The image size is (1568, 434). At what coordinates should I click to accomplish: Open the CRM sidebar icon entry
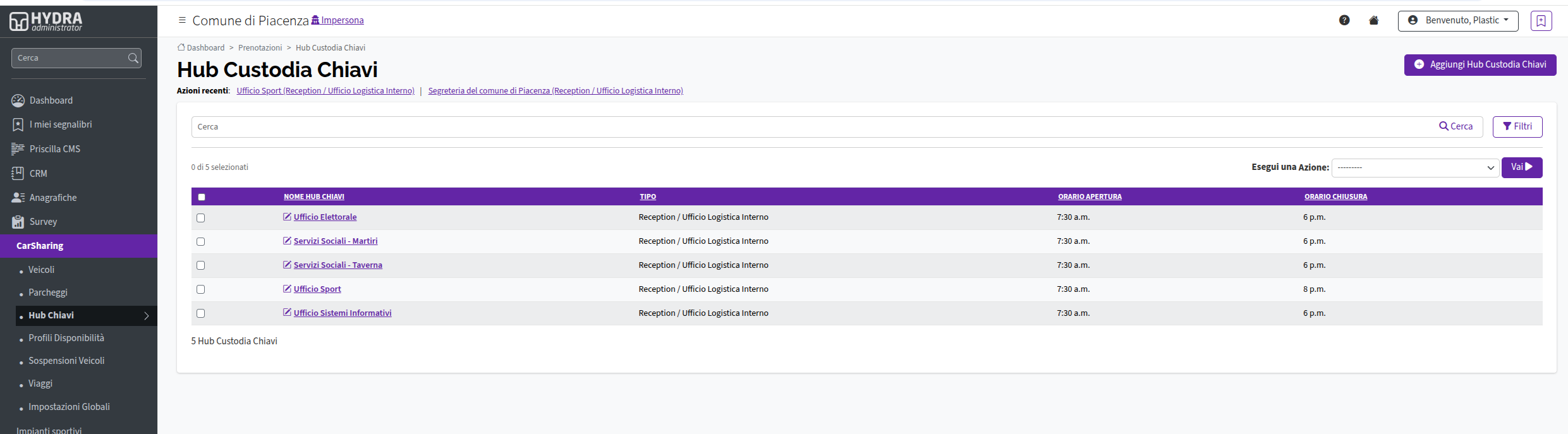tap(18, 173)
